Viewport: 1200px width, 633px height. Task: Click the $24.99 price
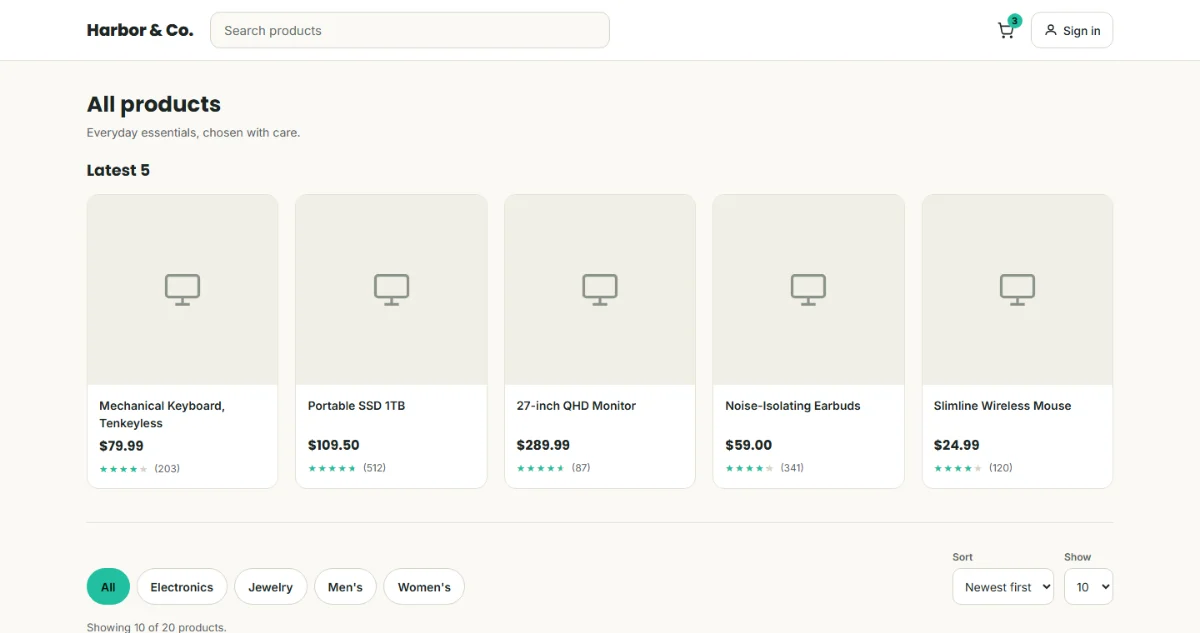[957, 445]
